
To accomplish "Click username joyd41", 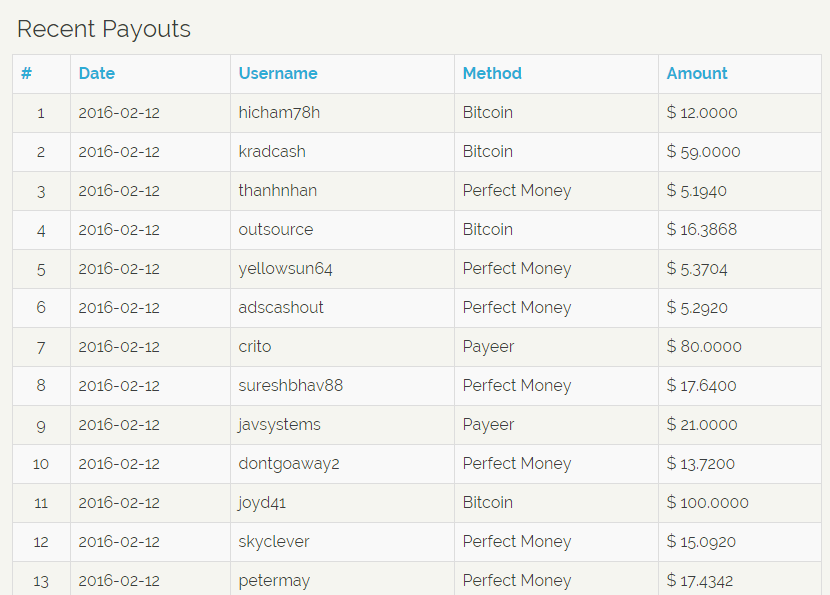I will pos(262,503).
